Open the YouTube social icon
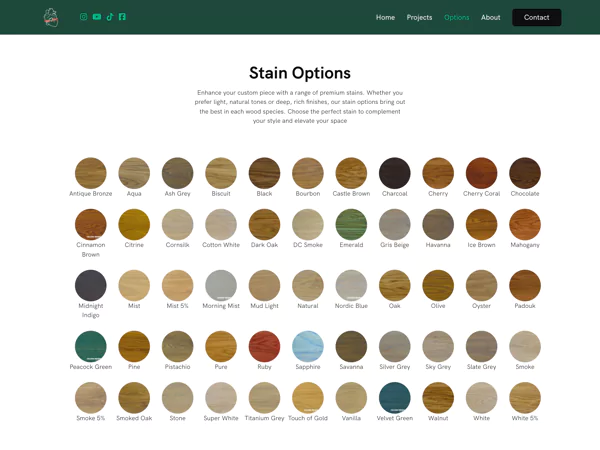 click(x=97, y=17)
